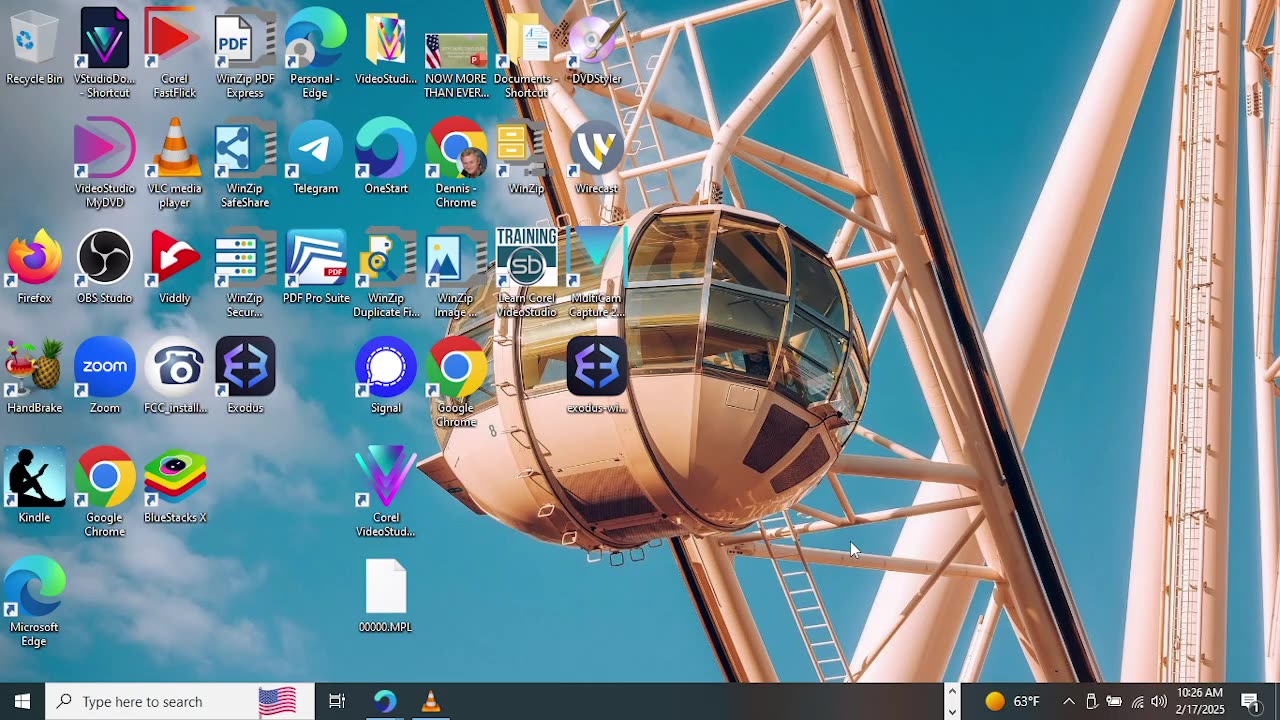
Task: Select the VStudioDo... Shortcut desktop icon
Action: pos(105,53)
